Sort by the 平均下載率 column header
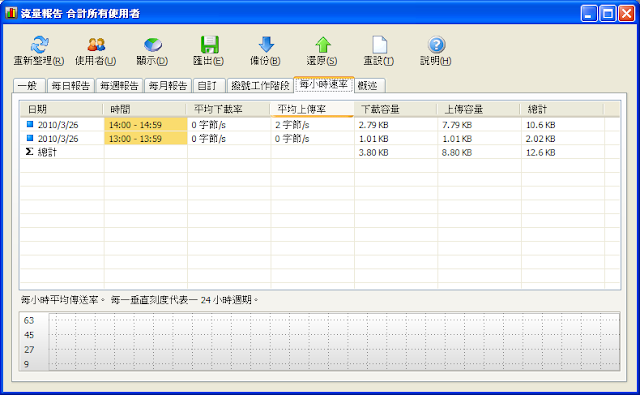 228,109
